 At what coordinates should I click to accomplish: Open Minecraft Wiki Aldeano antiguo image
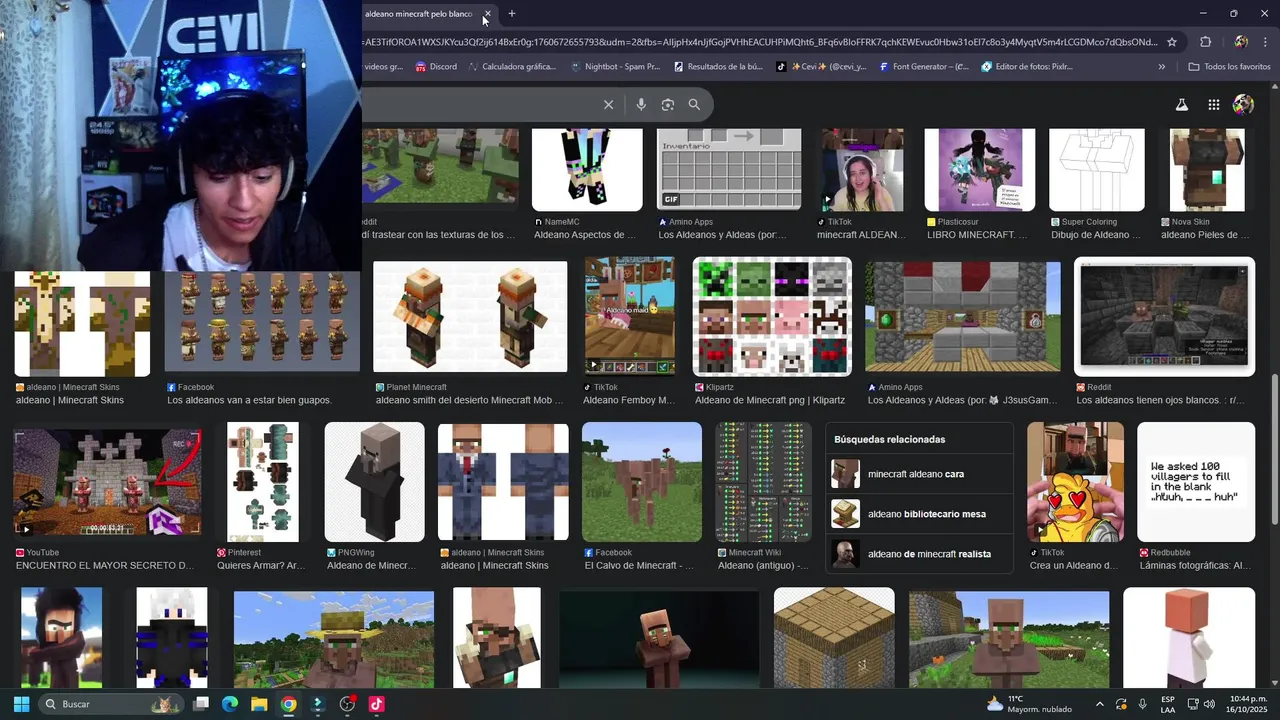(763, 482)
